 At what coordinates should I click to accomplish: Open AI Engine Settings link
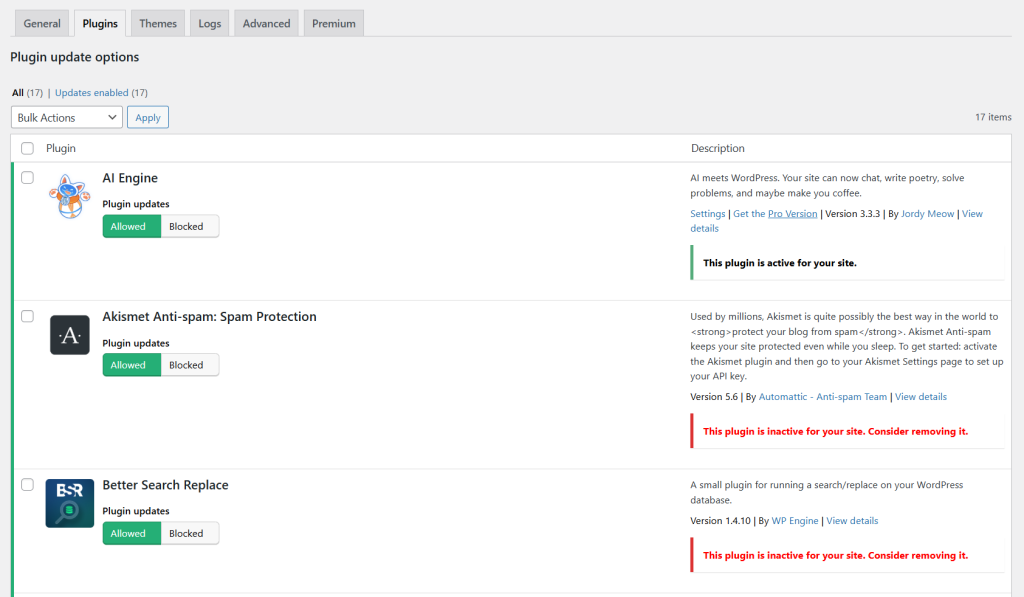point(707,214)
